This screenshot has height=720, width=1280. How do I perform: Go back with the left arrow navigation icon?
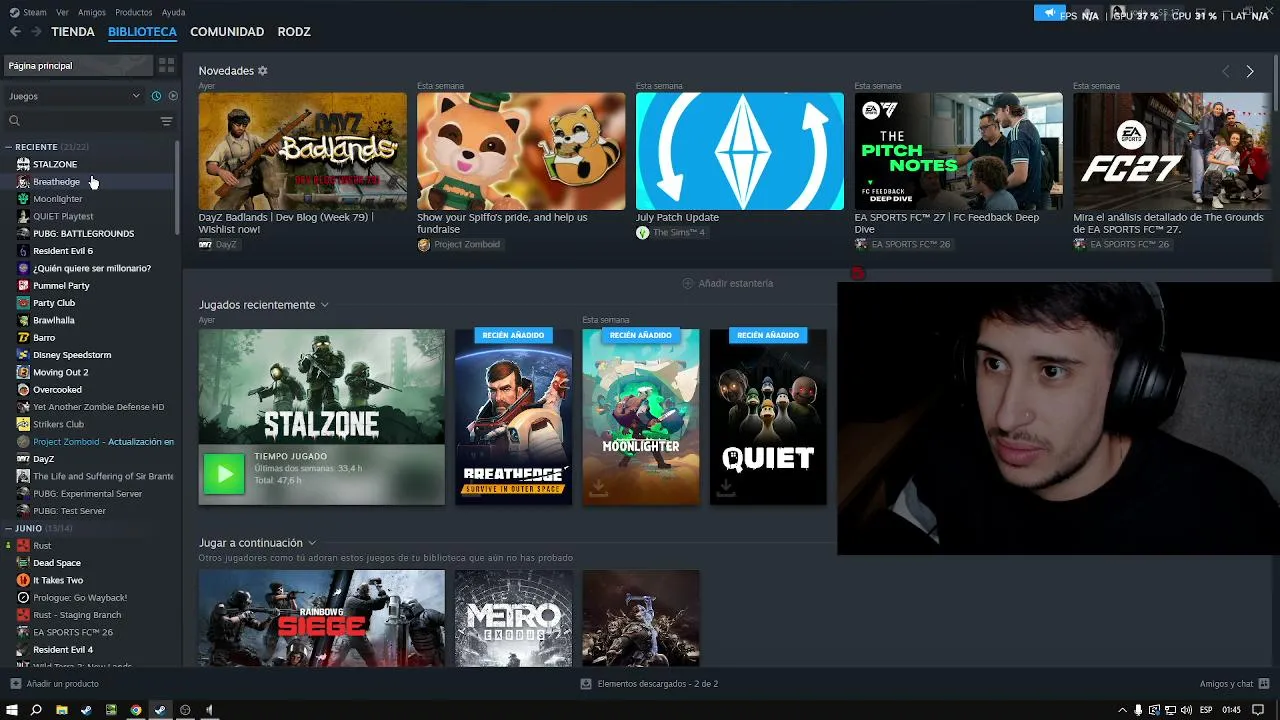coord(15,32)
